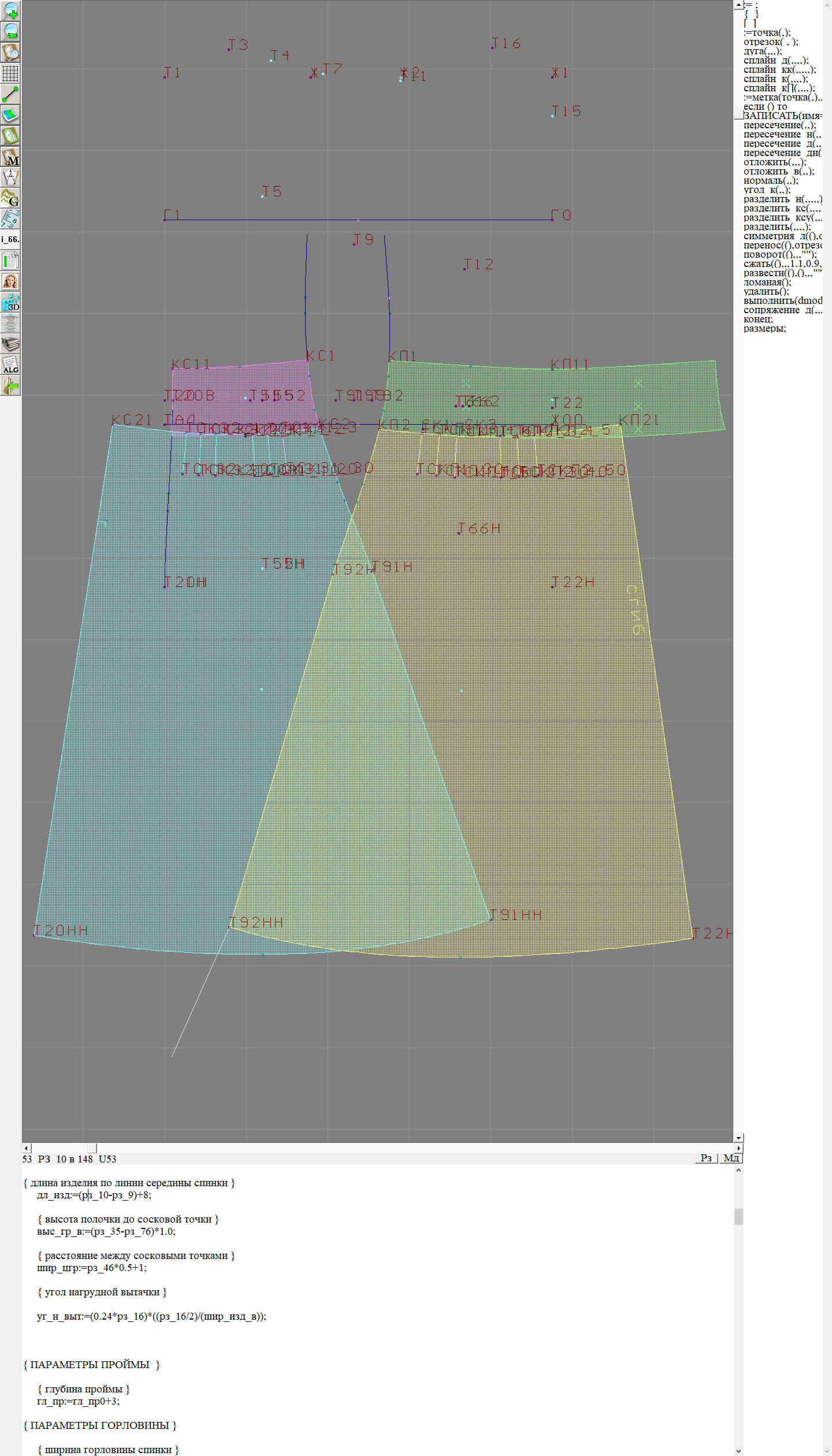Click the code editor scroll-up chevron

pyautogui.click(x=738, y=1170)
